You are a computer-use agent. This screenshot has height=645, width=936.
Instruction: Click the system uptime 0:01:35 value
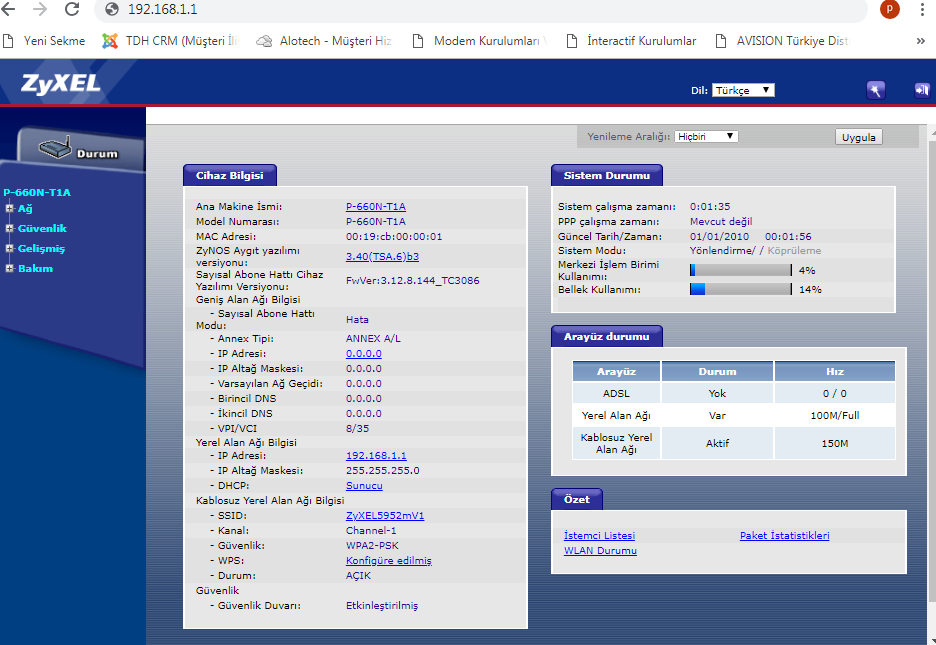710,207
